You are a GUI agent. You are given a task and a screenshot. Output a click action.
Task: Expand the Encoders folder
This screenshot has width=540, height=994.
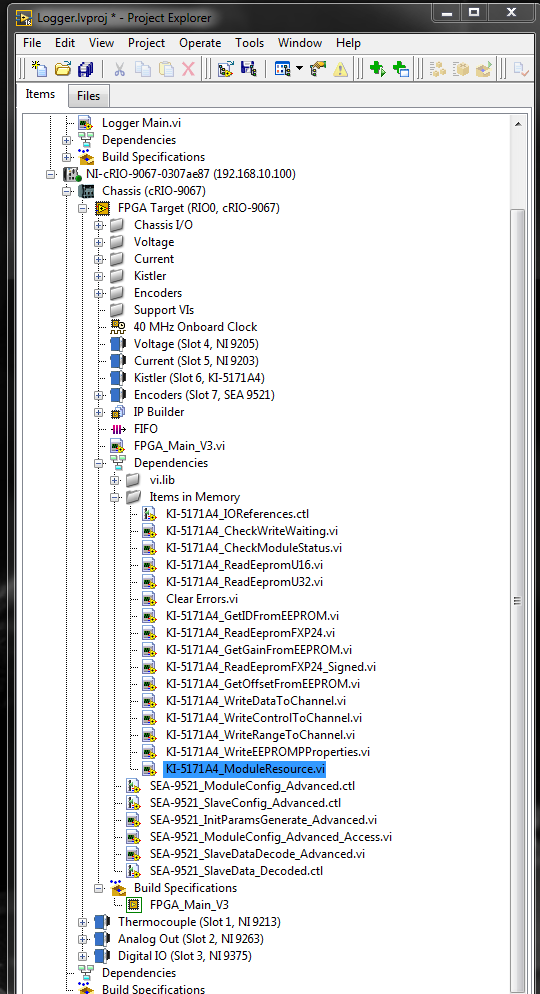click(99, 293)
